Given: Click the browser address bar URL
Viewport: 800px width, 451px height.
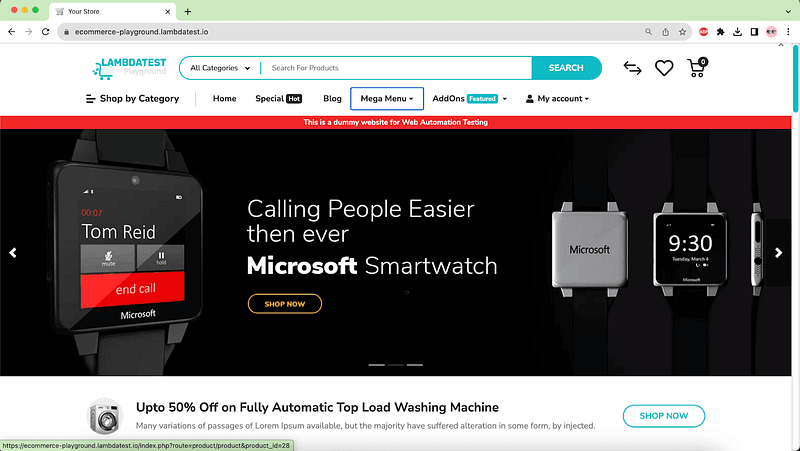Looking at the screenshot, I should coord(141,32).
